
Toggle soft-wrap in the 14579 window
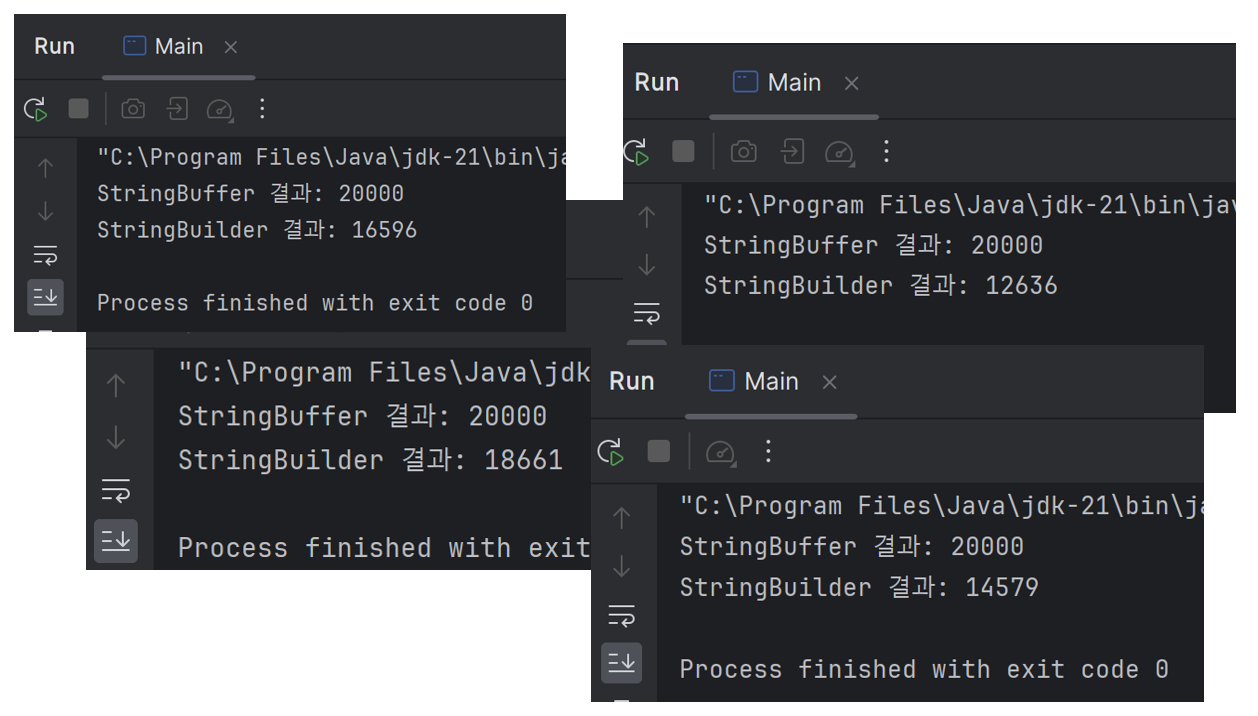tap(622, 614)
